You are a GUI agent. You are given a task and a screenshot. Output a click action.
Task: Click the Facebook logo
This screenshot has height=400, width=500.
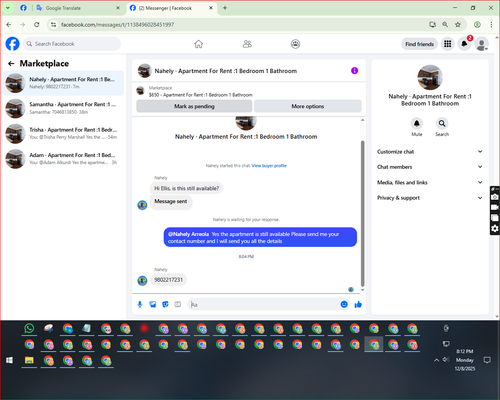coord(13,44)
